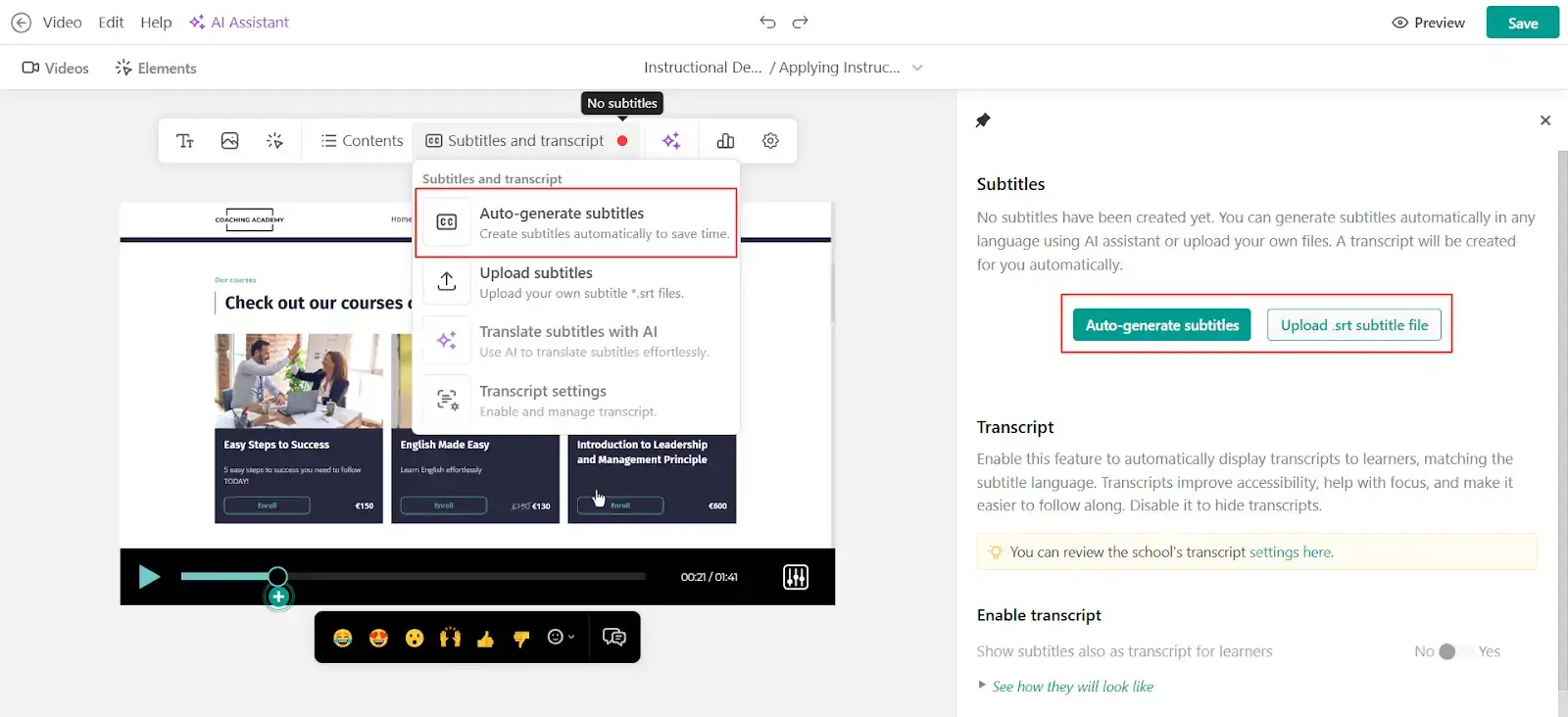Expand 'See how they will look like'
1568x717 pixels.
point(1066,687)
